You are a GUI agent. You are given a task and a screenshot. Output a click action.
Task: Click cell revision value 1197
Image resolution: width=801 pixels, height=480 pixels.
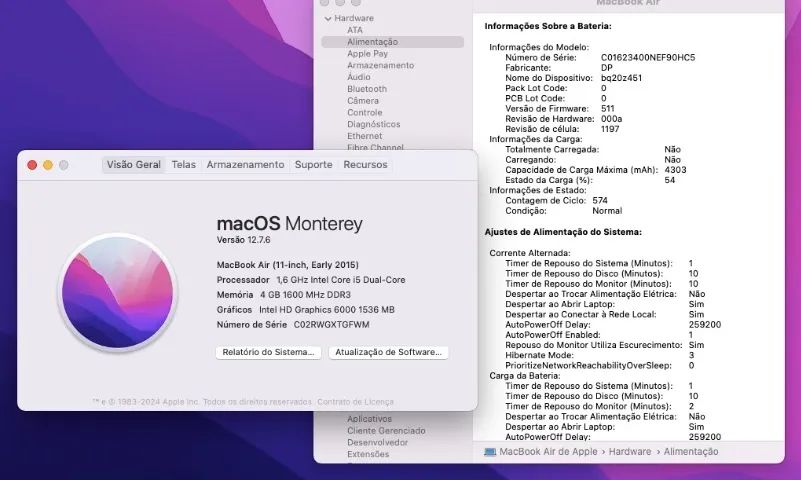[x=610, y=129]
